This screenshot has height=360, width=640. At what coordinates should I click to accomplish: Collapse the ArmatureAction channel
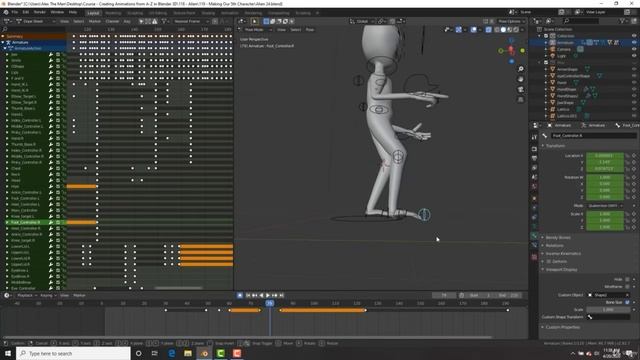pyautogui.click(x=5, y=48)
